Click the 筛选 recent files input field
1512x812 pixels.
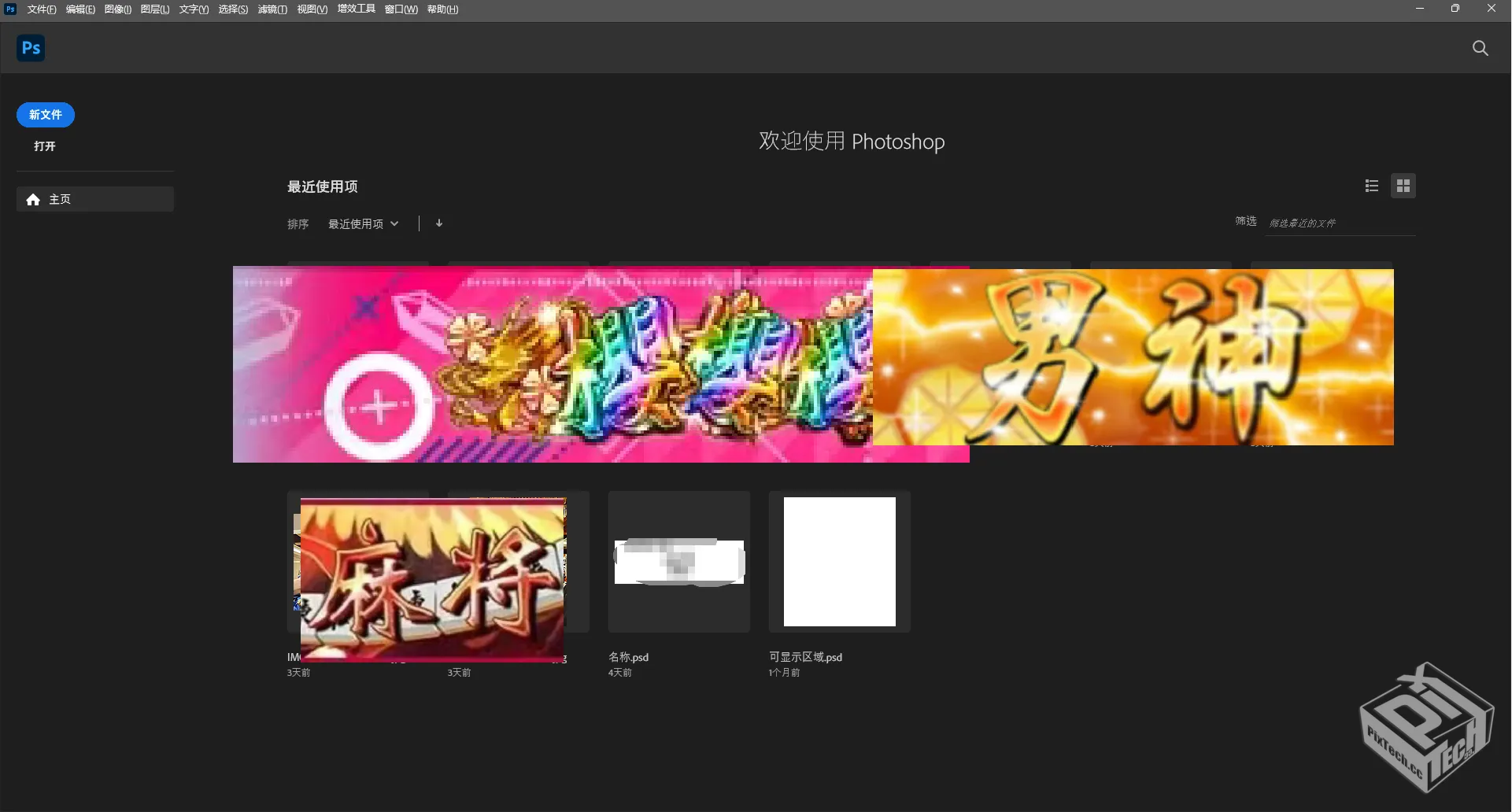coord(1340,223)
